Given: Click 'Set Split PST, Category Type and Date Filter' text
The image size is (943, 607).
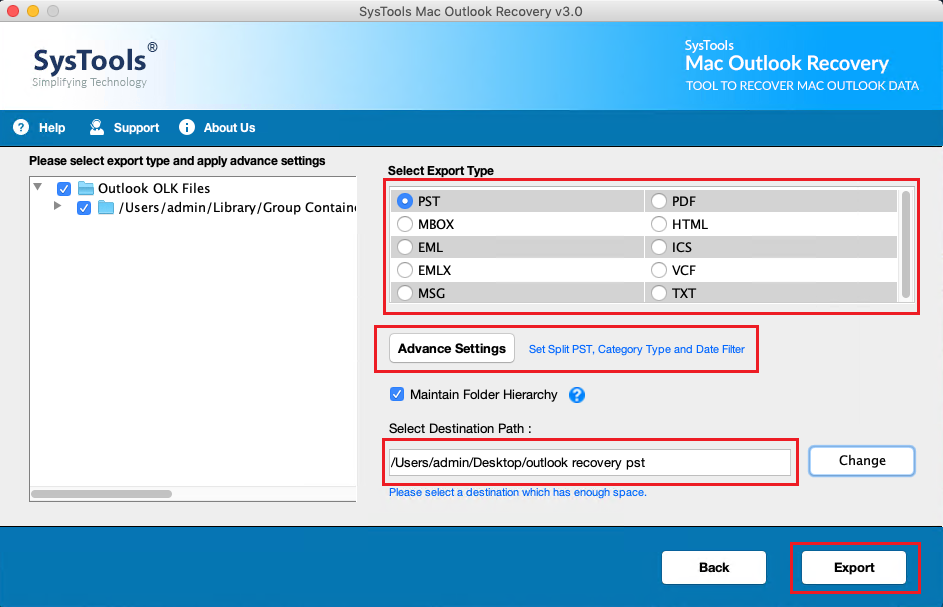Looking at the screenshot, I should point(636,350).
